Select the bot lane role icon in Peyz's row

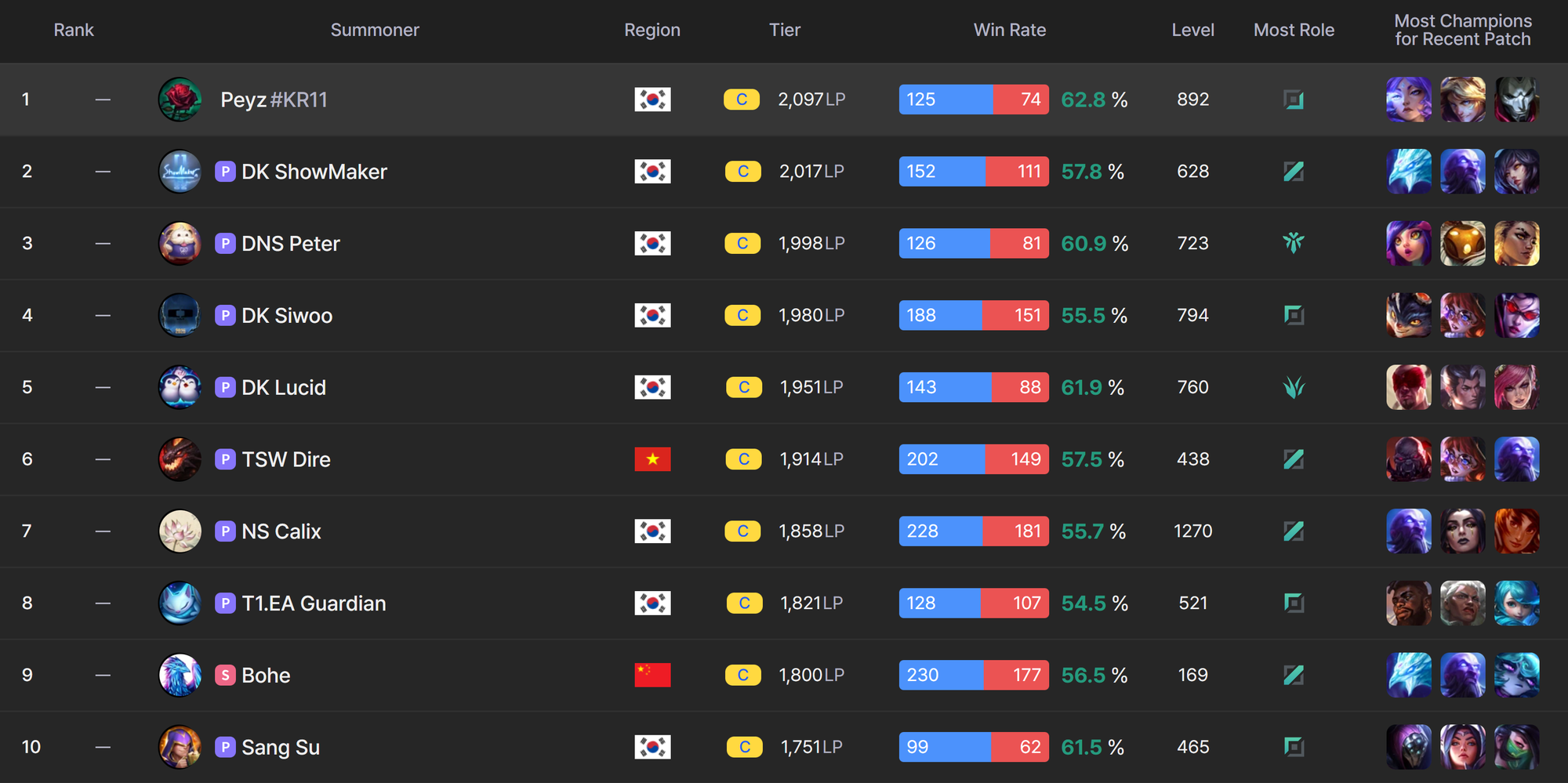click(x=1294, y=100)
